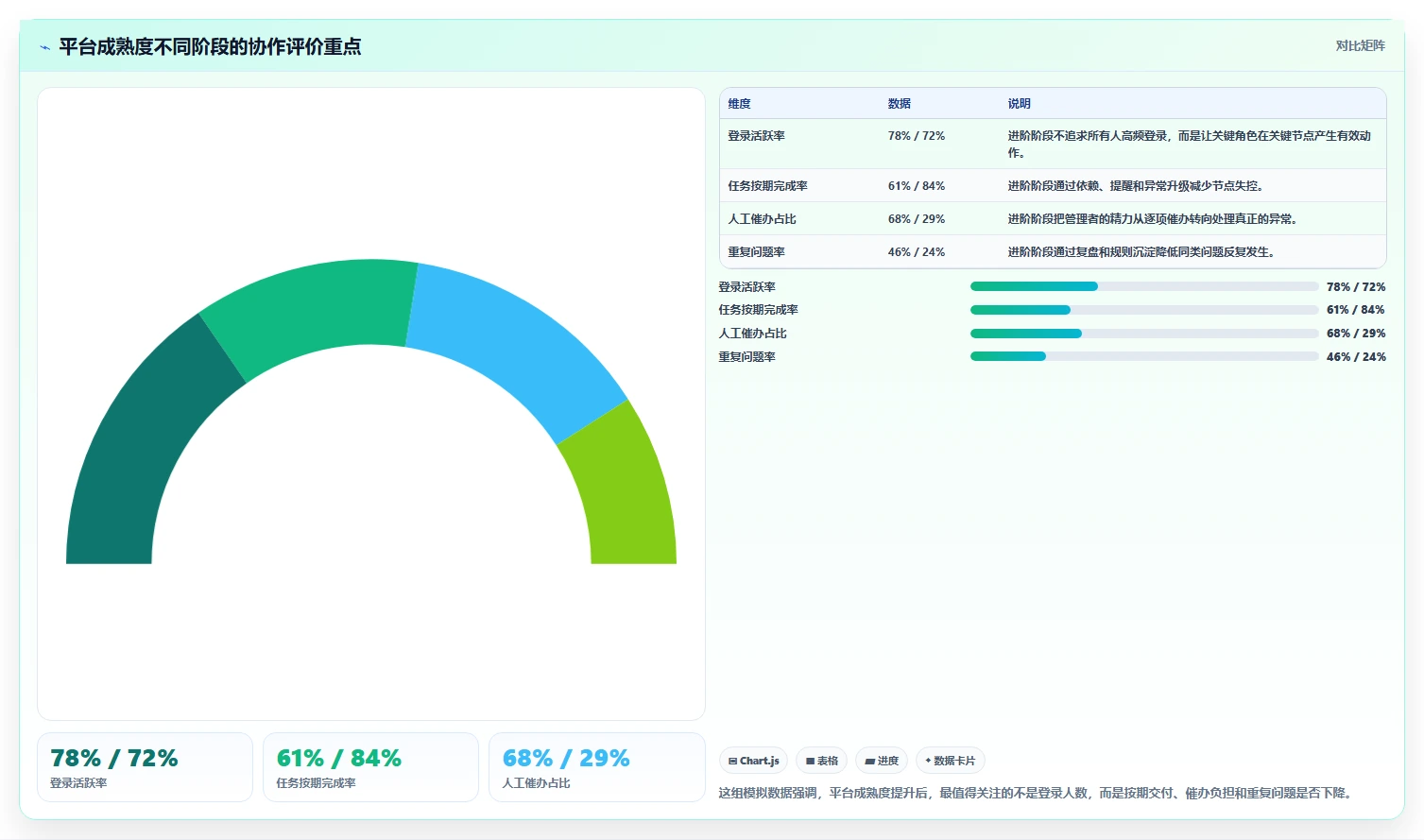Click description starting 进阶阶段通过复盘和规则沉淀
Viewport: 1424px width, 840px height.
click(x=1142, y=252)
